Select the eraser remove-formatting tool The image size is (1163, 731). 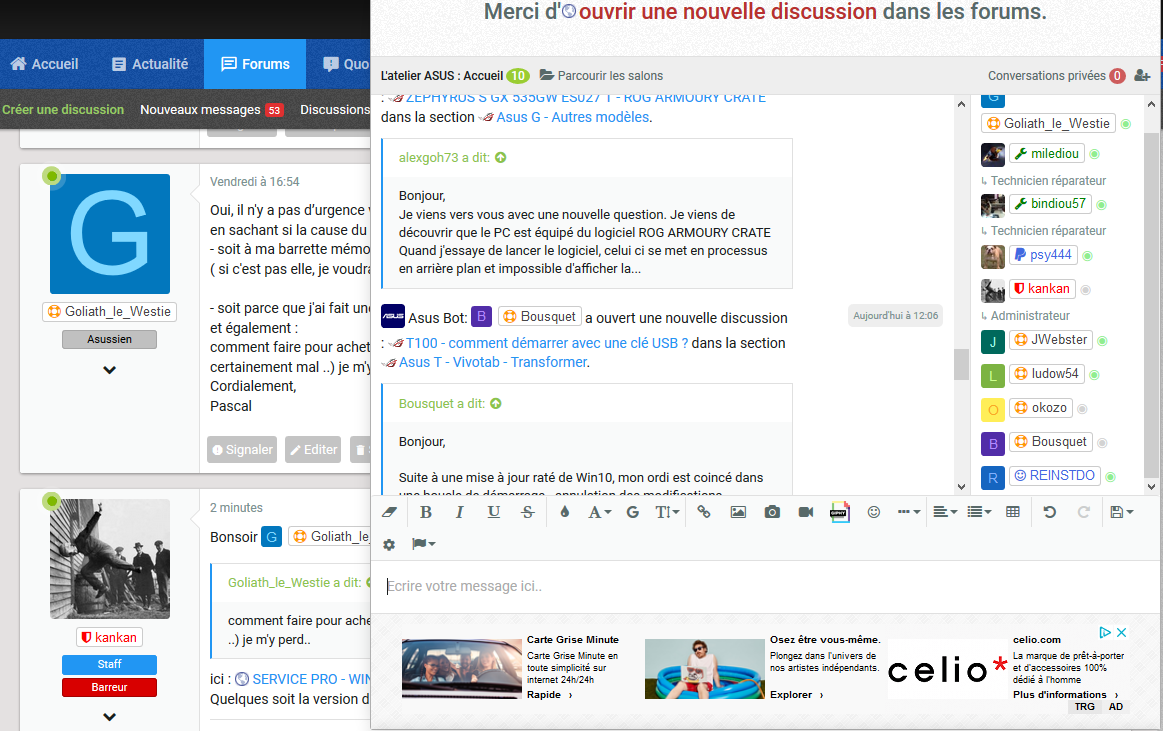tap(389, 512)
